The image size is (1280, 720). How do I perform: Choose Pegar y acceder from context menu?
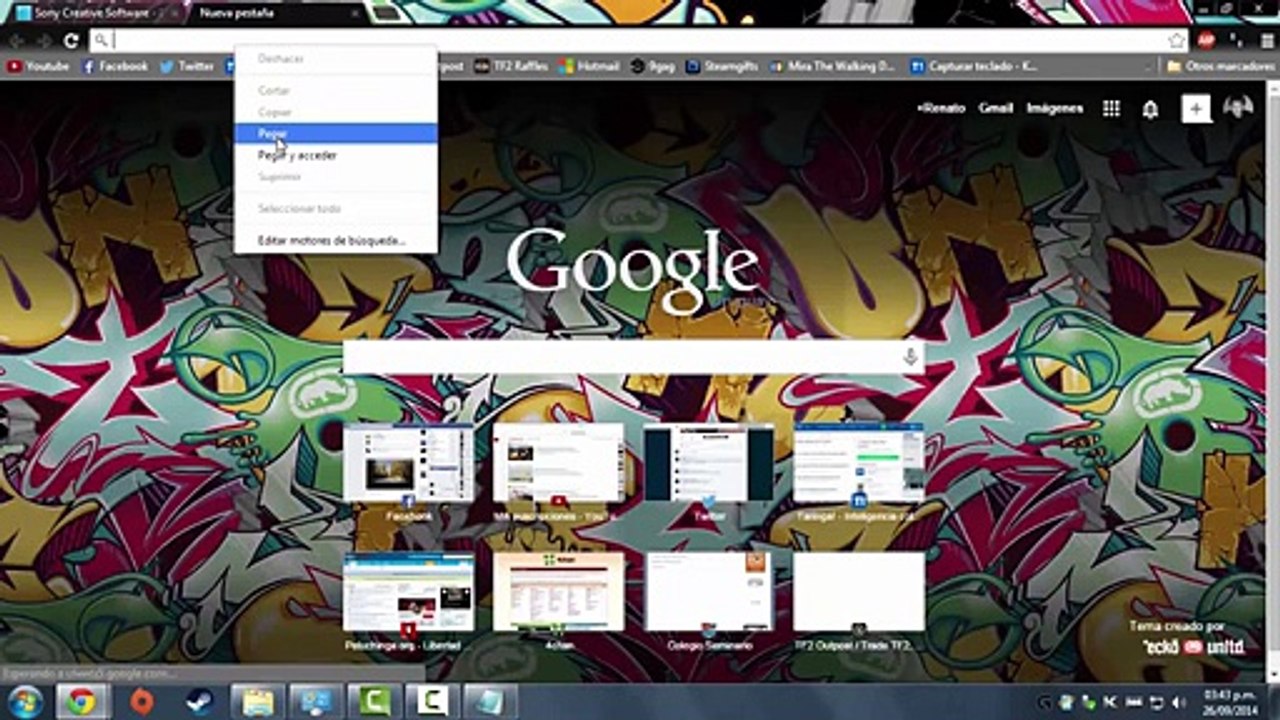(336, 155)
